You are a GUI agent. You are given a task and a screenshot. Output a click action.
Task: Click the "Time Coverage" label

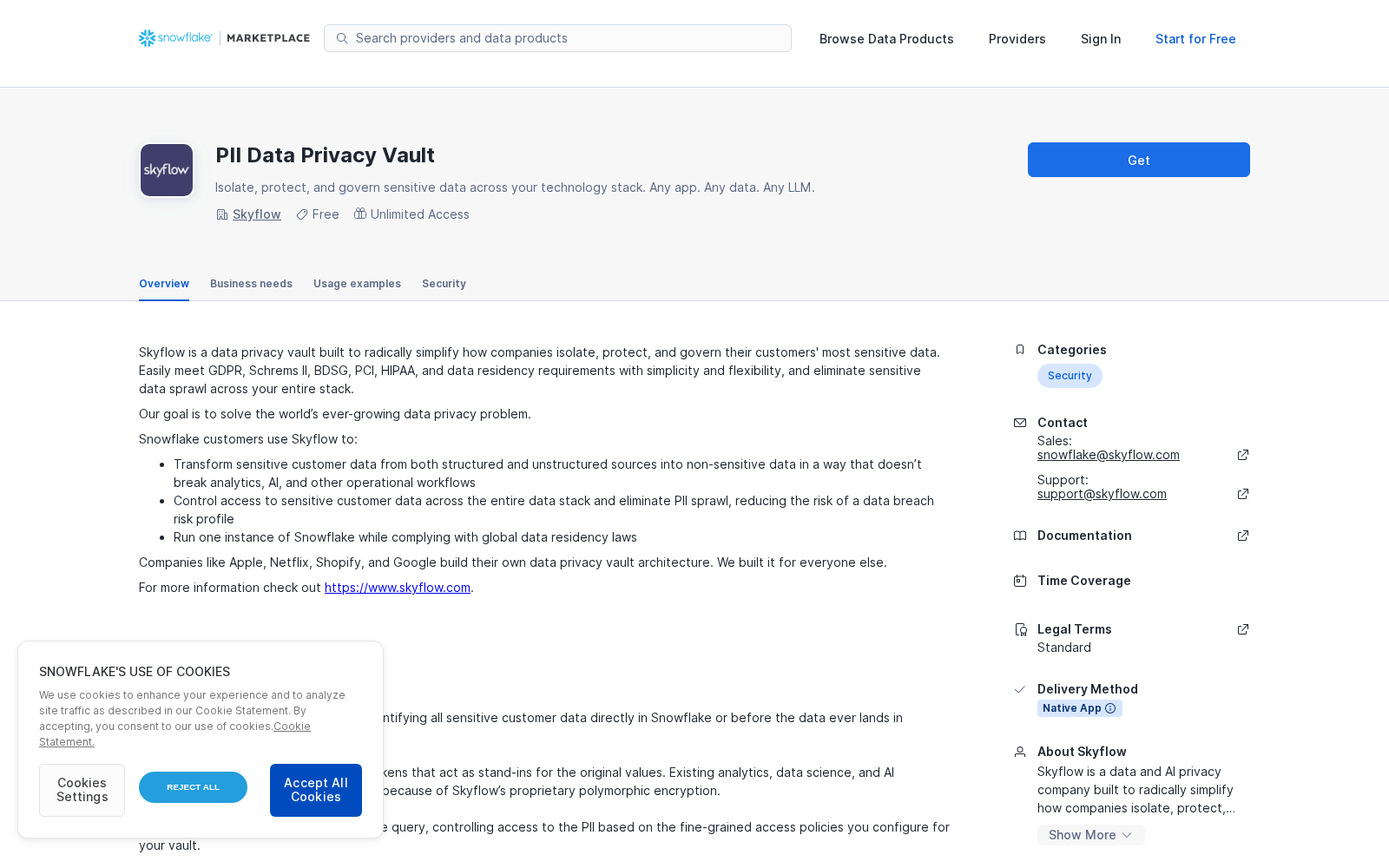pyautogui.click(x=1084, y=581)
